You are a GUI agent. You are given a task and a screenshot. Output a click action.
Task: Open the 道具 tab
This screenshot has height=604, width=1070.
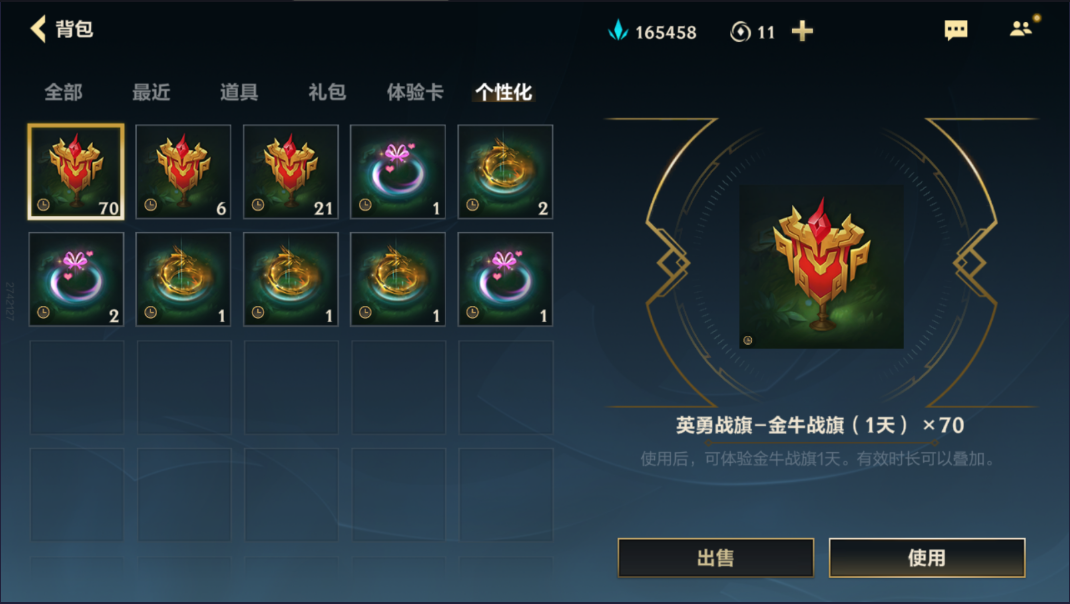point(239,92)
